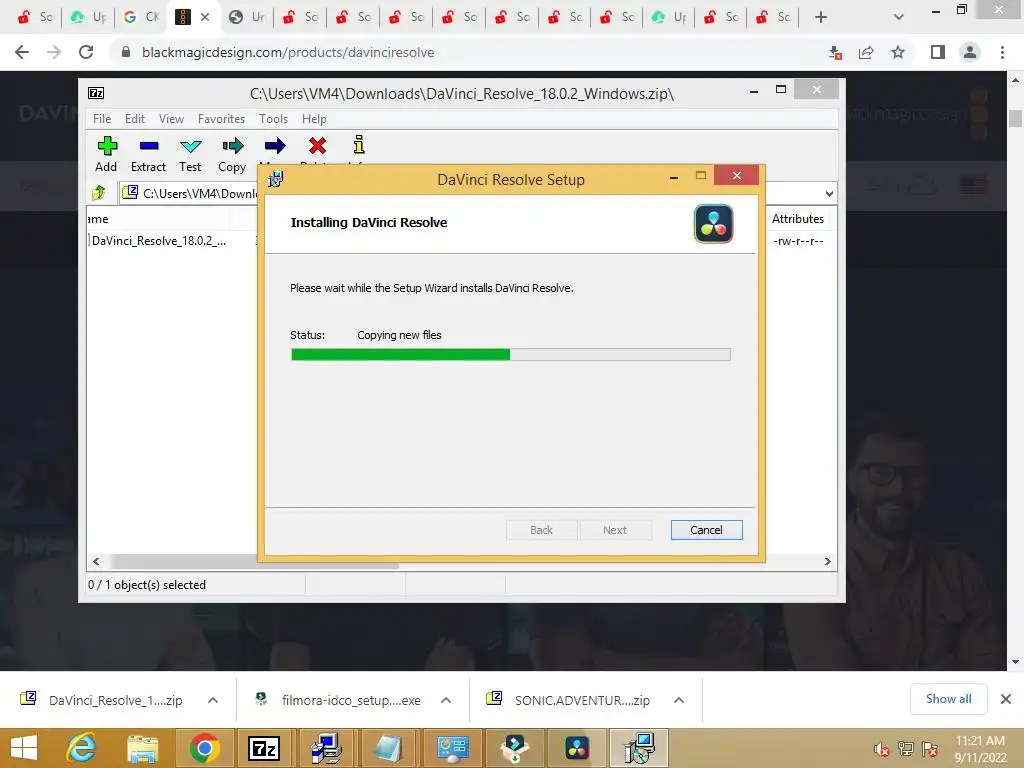1024x768 pixels.
Task: Click the '-rw-r--r--' attributes cell
Action: [x=798, y=241]
